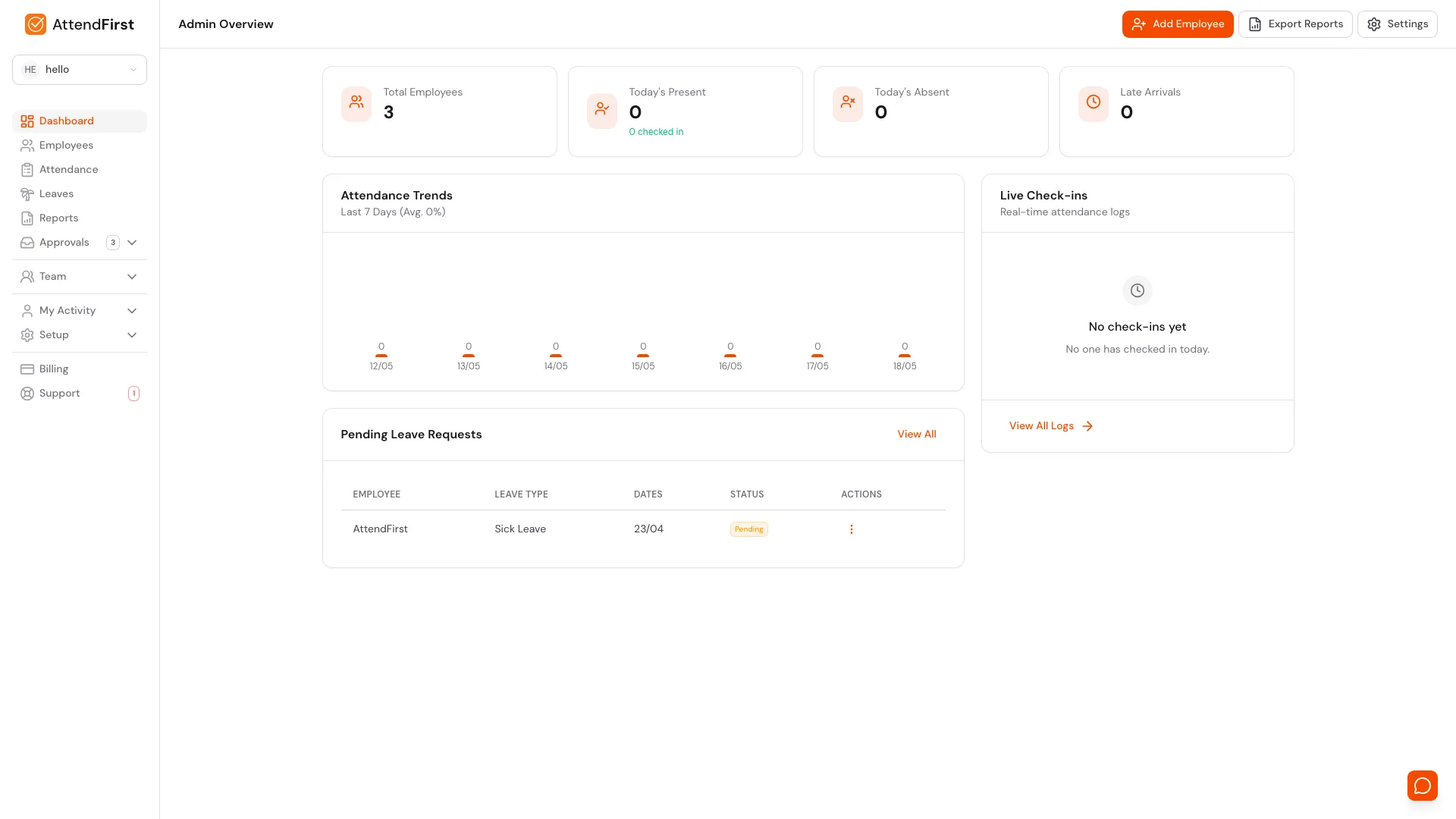Viewport: 1456px width, 819px height.
Task: Click the My Activity person icon
Action: [27, 311]
